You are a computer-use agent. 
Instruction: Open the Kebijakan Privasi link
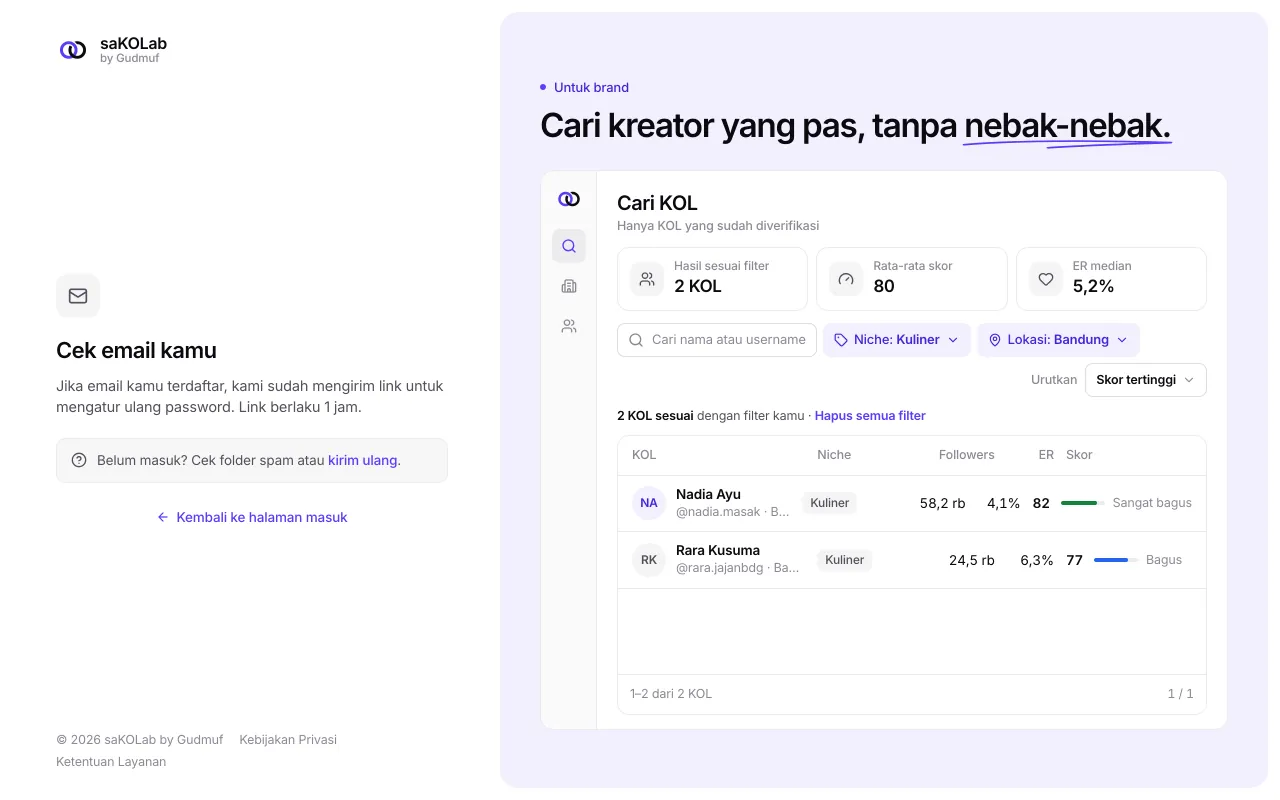[x=288, y=740]
